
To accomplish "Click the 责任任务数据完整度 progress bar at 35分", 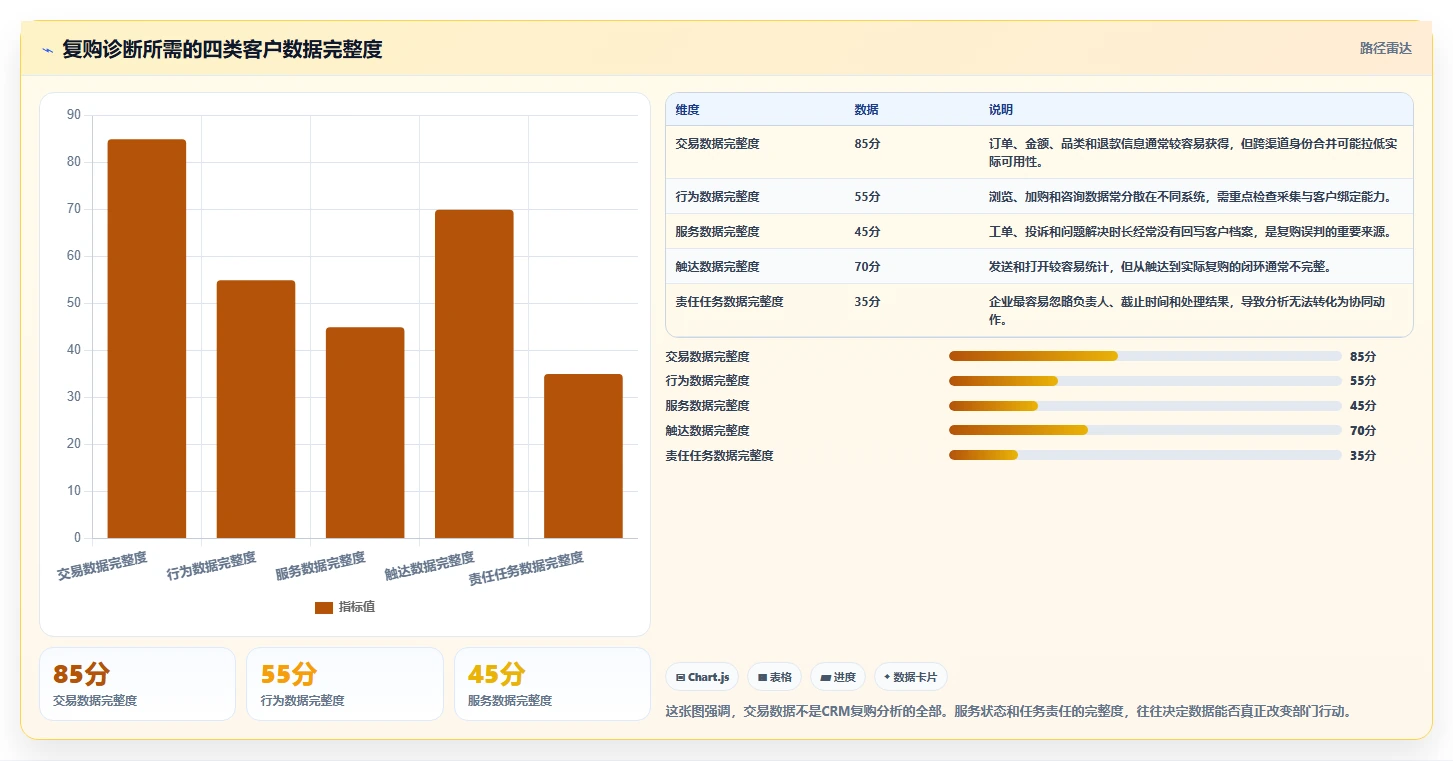I will (1145, 455).
